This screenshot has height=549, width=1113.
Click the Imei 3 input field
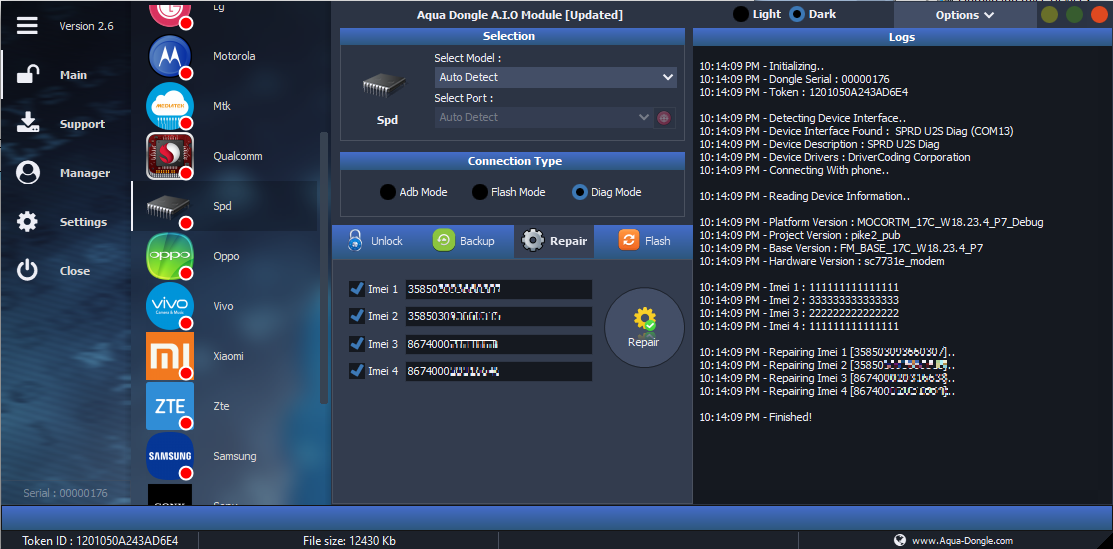click(x=498, y=344)
